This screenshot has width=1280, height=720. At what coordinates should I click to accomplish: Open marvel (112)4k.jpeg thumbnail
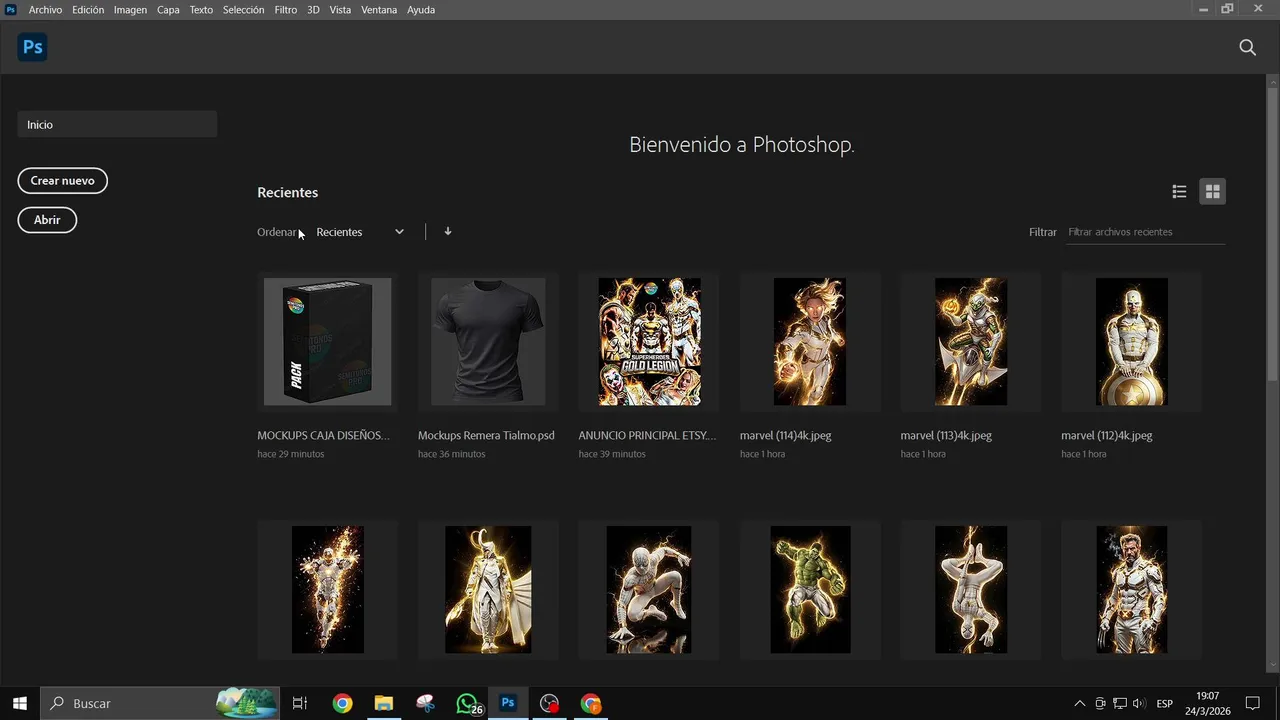point(1131,342)
